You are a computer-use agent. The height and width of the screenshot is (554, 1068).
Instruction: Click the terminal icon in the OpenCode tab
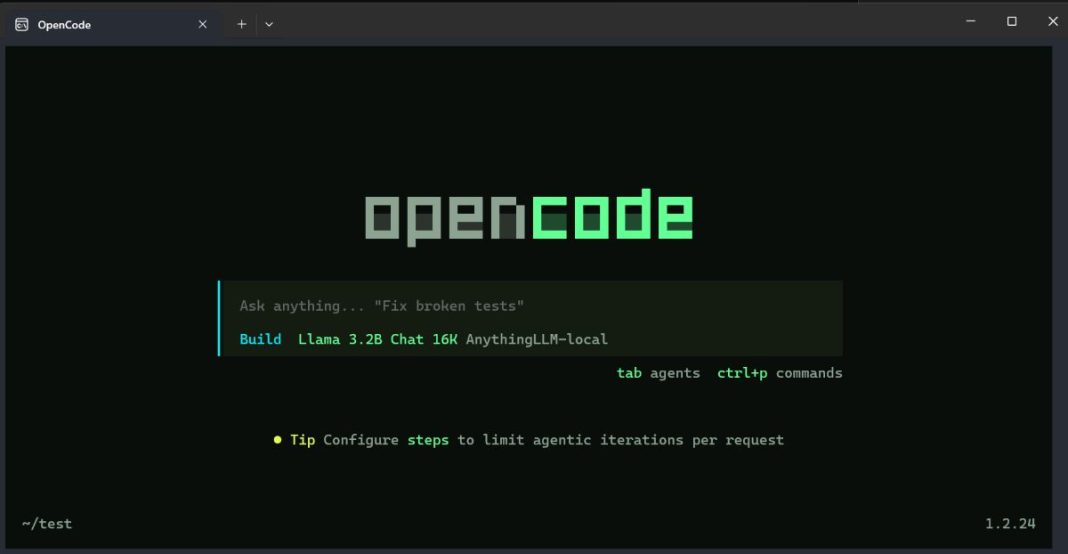coord(22,25)
